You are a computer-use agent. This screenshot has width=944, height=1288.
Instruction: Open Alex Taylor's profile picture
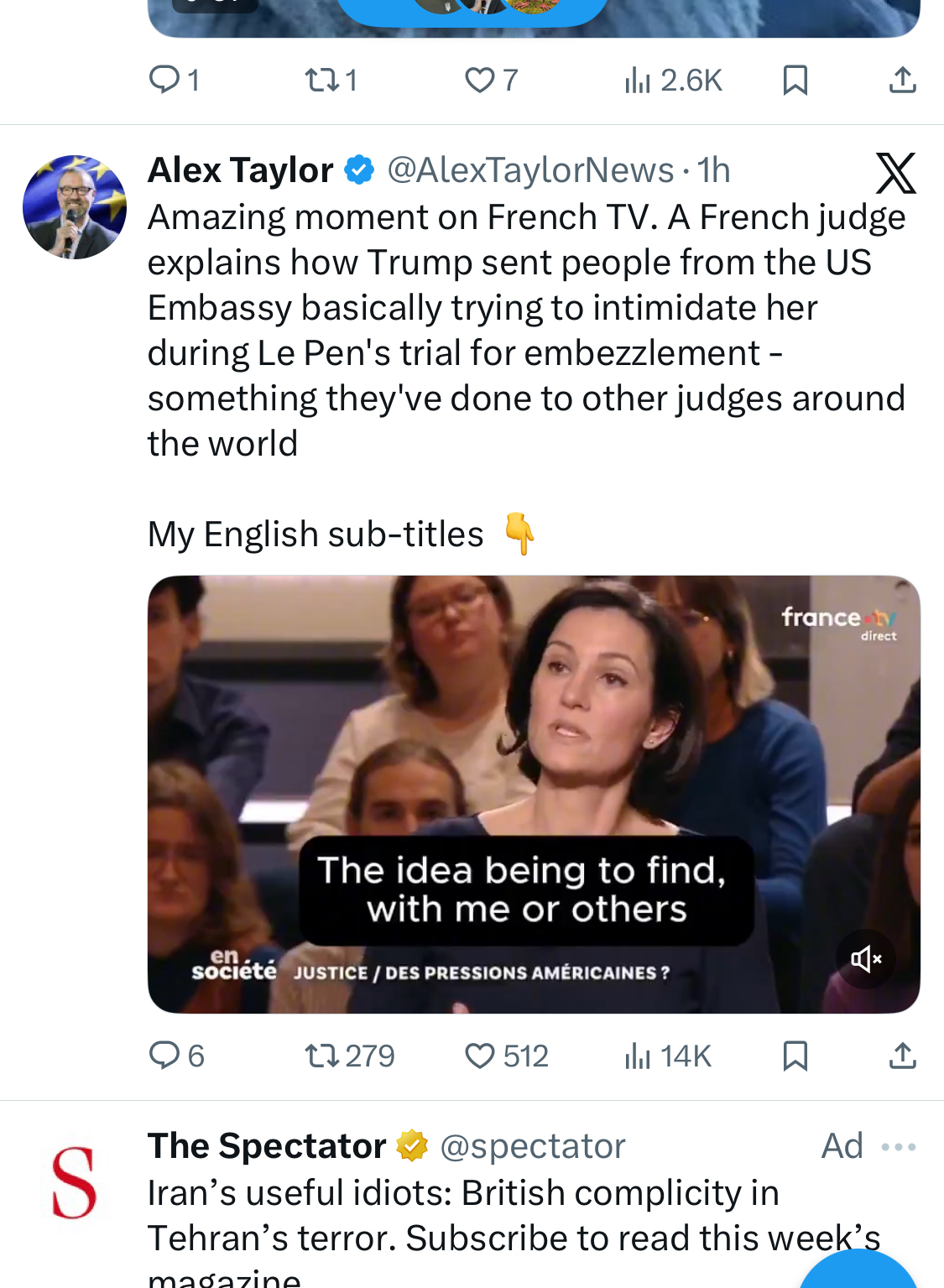(75, 206)
